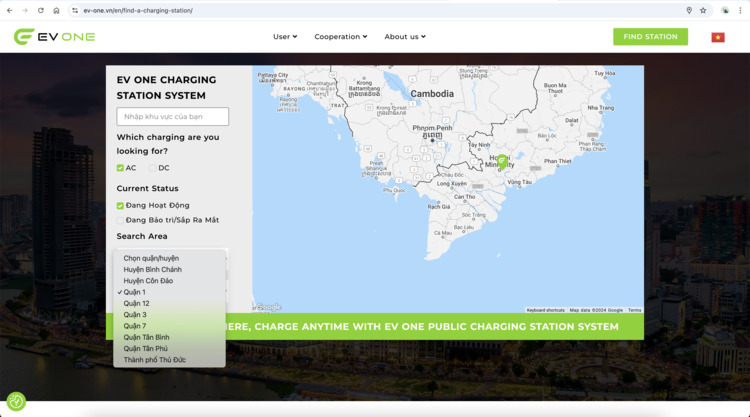This screenshot has width=750, height=417.
Task: Click the browser forward arrow
Action: pos(25,11)
